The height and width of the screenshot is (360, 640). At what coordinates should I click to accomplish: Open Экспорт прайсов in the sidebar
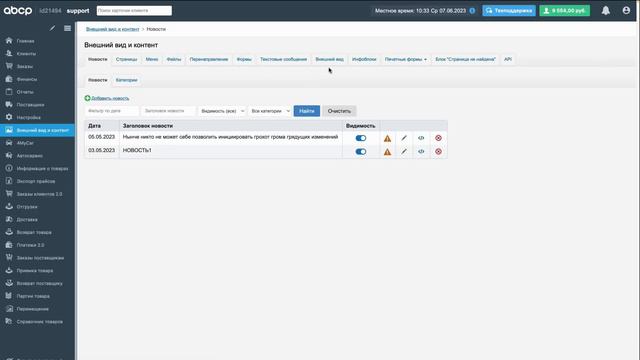coord(36,181)
